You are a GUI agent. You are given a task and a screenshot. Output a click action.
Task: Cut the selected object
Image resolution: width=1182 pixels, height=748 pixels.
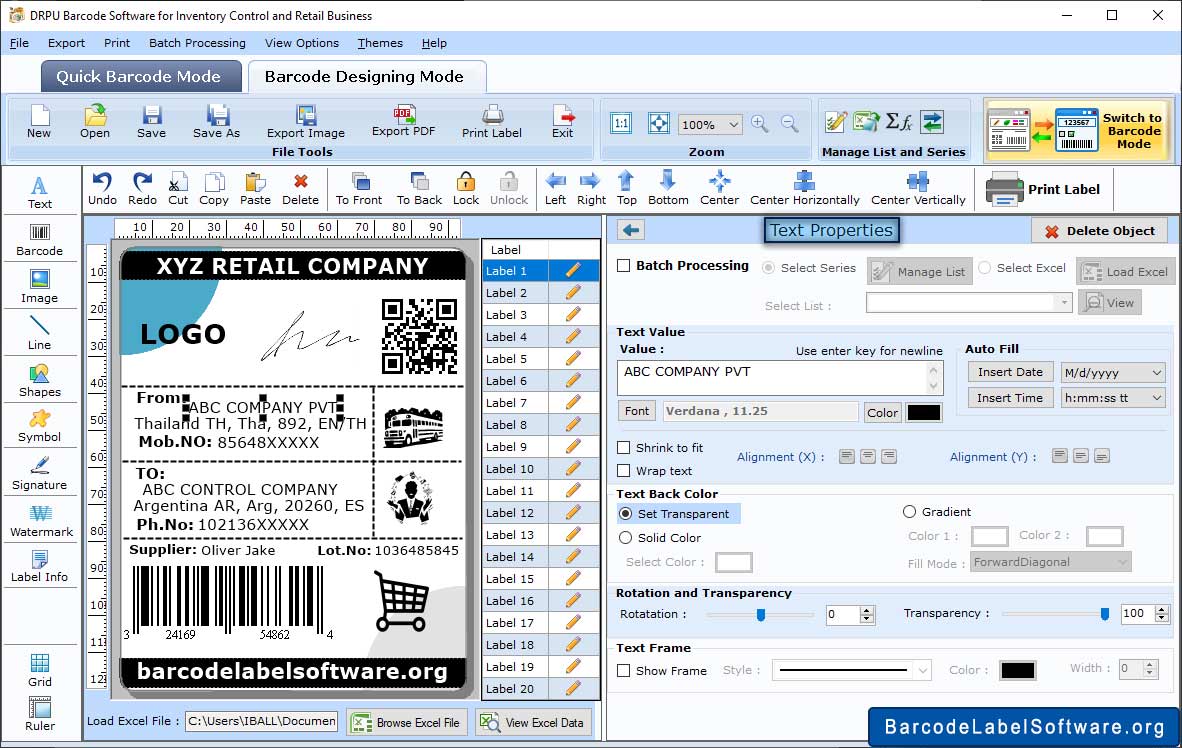point(178,189)
